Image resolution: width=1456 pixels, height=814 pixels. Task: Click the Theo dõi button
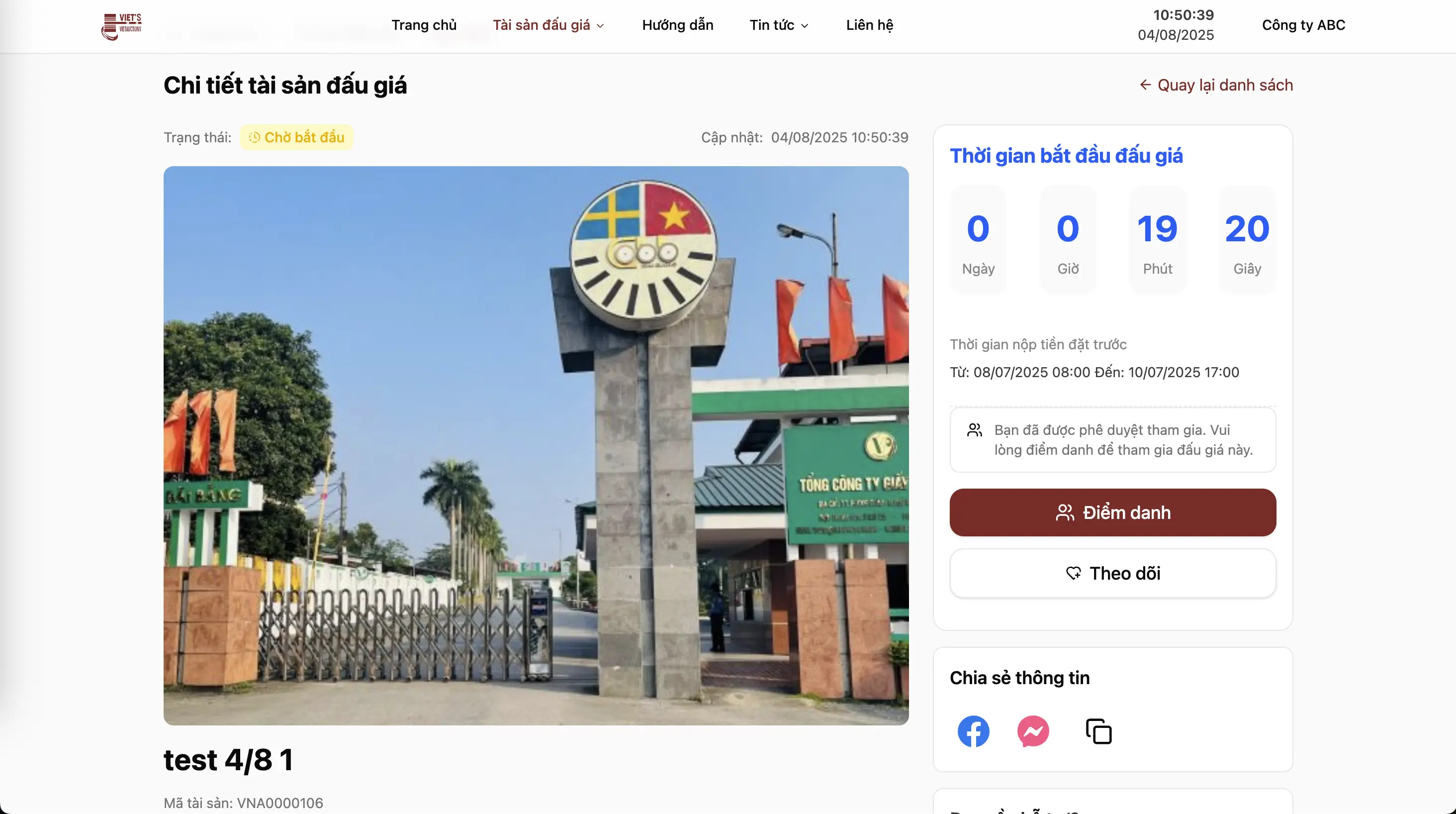pos(1112,573)
